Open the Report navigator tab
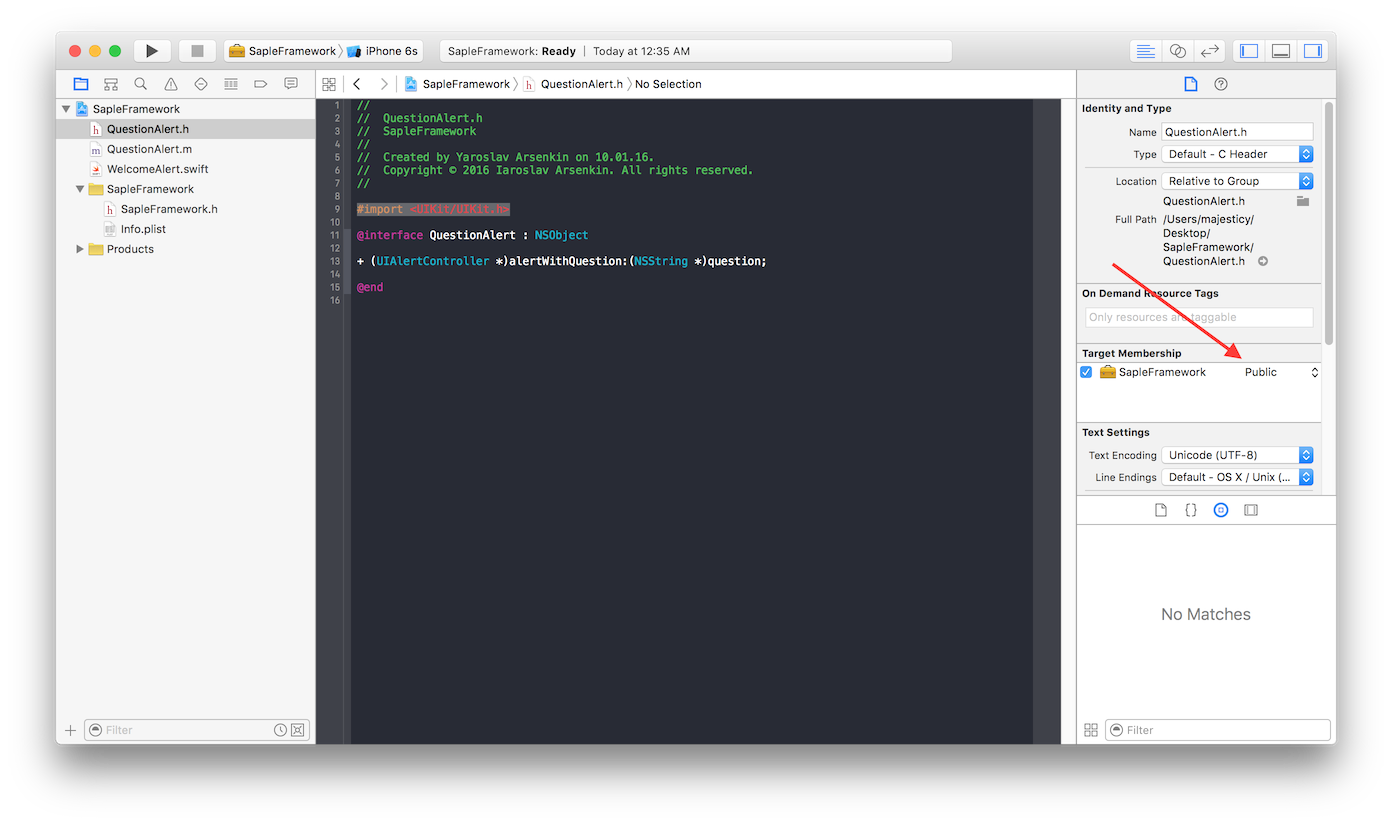The width and height of the screenshot is (1392, 824). pyautogui.click(x=291, y=84)
